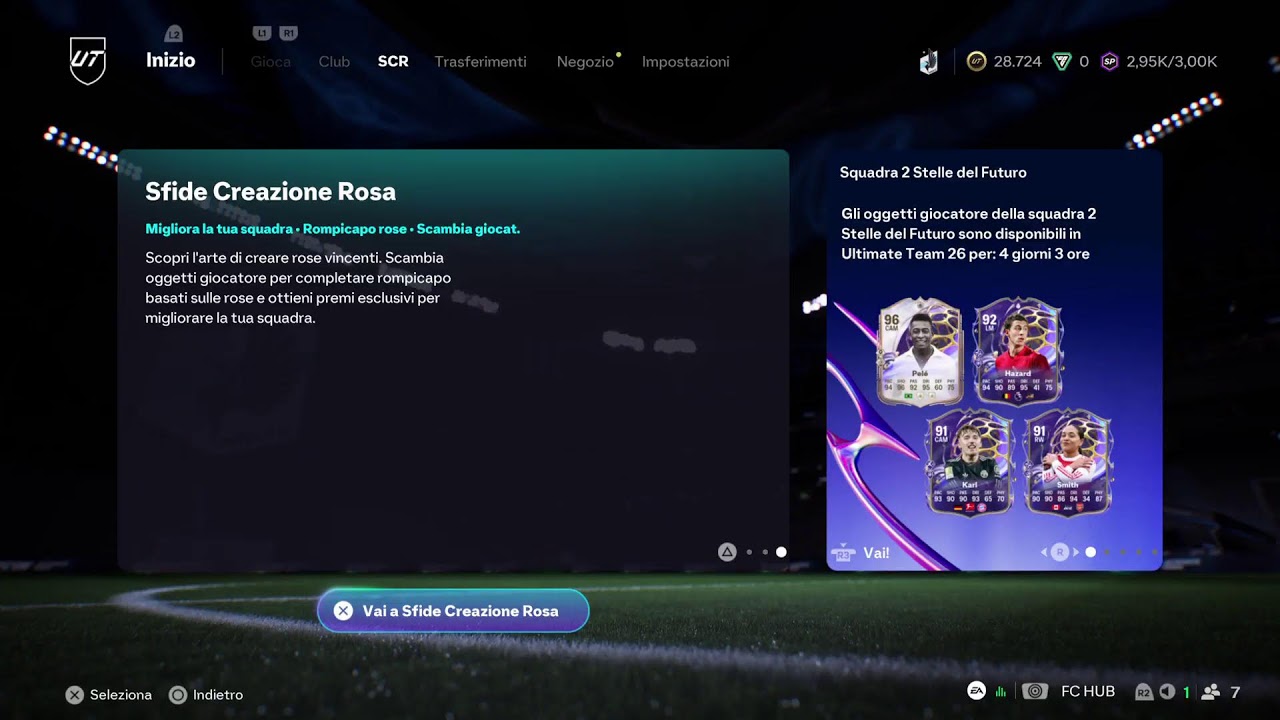Select the SCR tab
This screenshot has height=720, width=1280.
coord(393,61)
